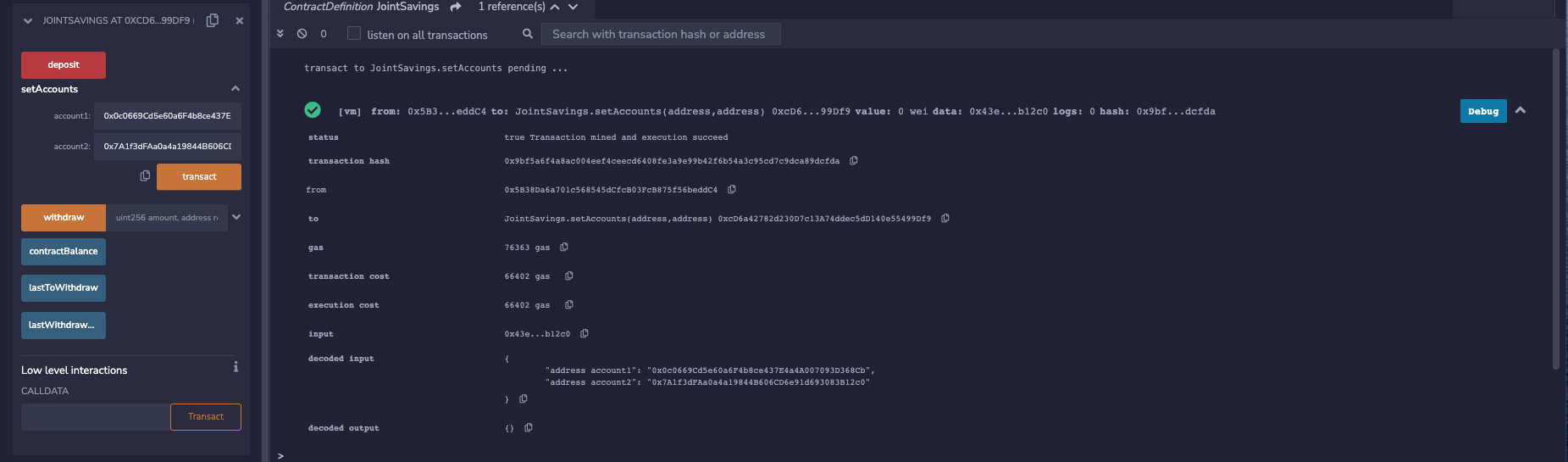Viewport: 1568px width, 462px height.
Task: Focus the withdraw amount and address input
Action: click(x=167, y=218)
